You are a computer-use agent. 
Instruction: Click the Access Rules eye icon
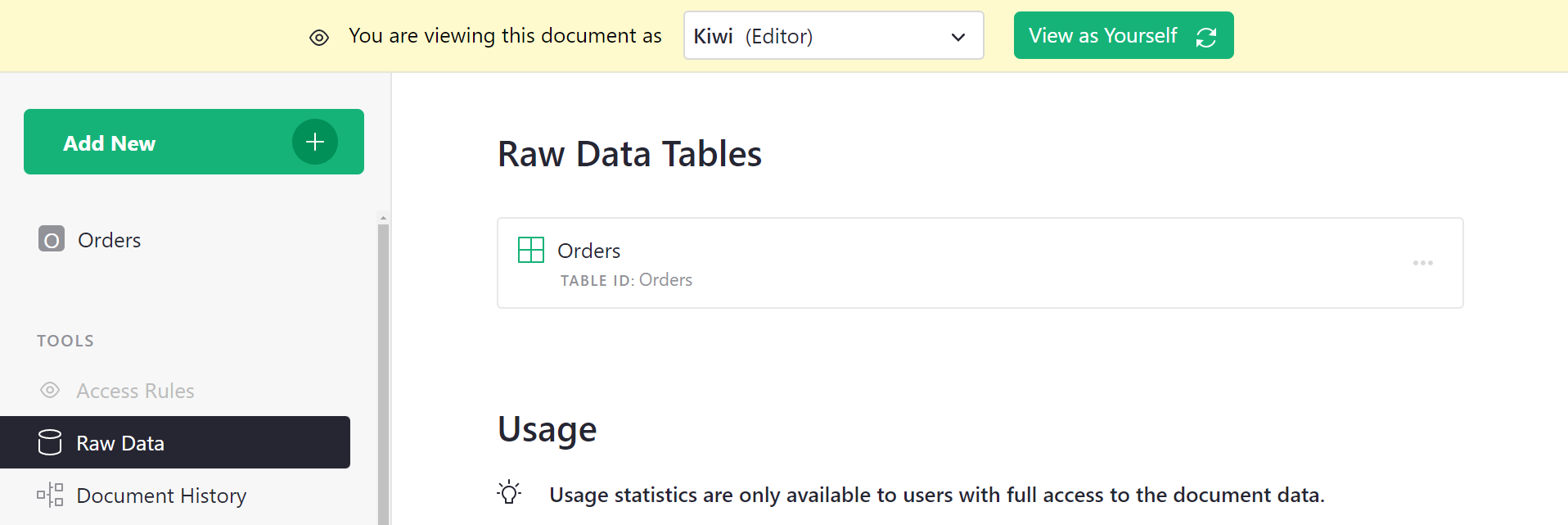(50, 391)
